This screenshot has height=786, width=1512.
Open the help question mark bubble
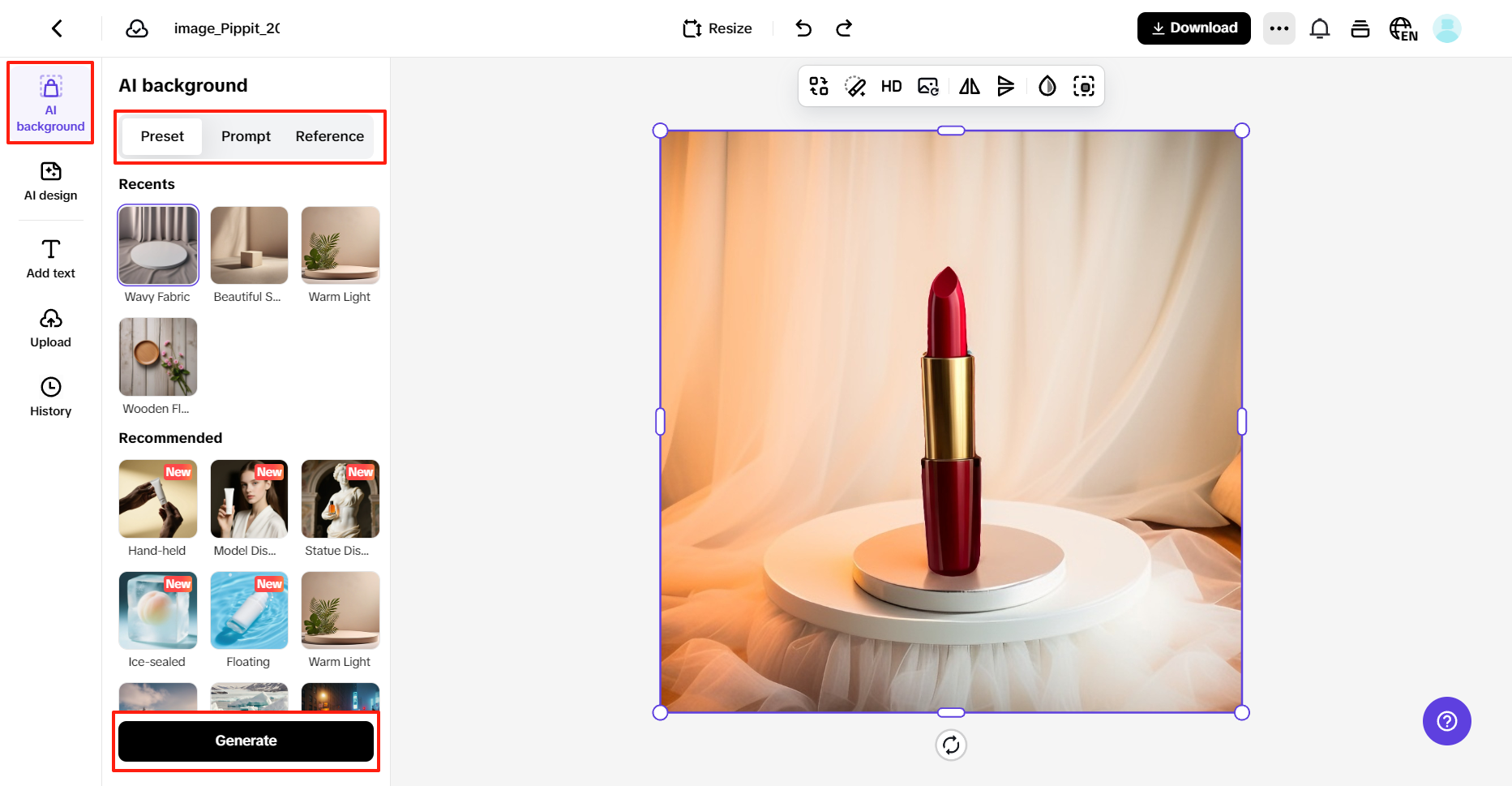[x=1446, y=721]
